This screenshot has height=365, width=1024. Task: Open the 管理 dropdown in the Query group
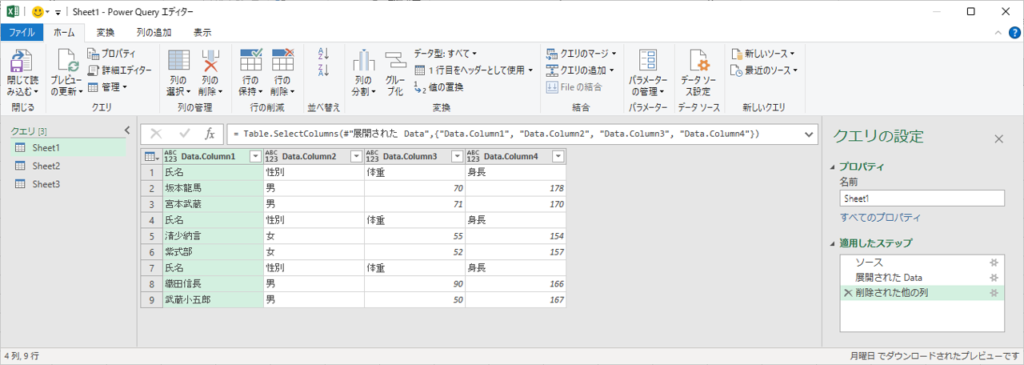[108, 86]
